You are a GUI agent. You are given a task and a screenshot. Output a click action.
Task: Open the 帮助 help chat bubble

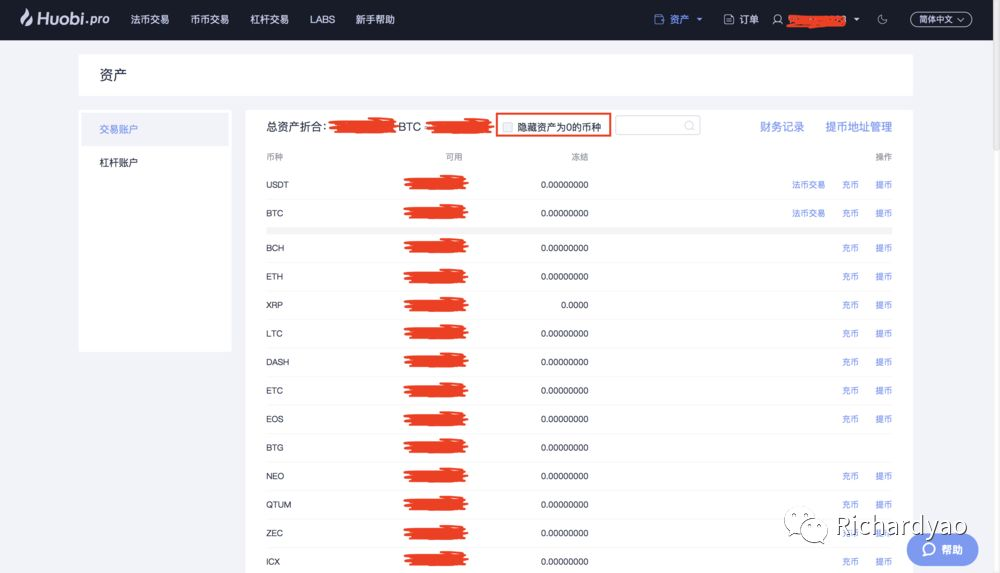pyautogui.click(x=942, y=549)
